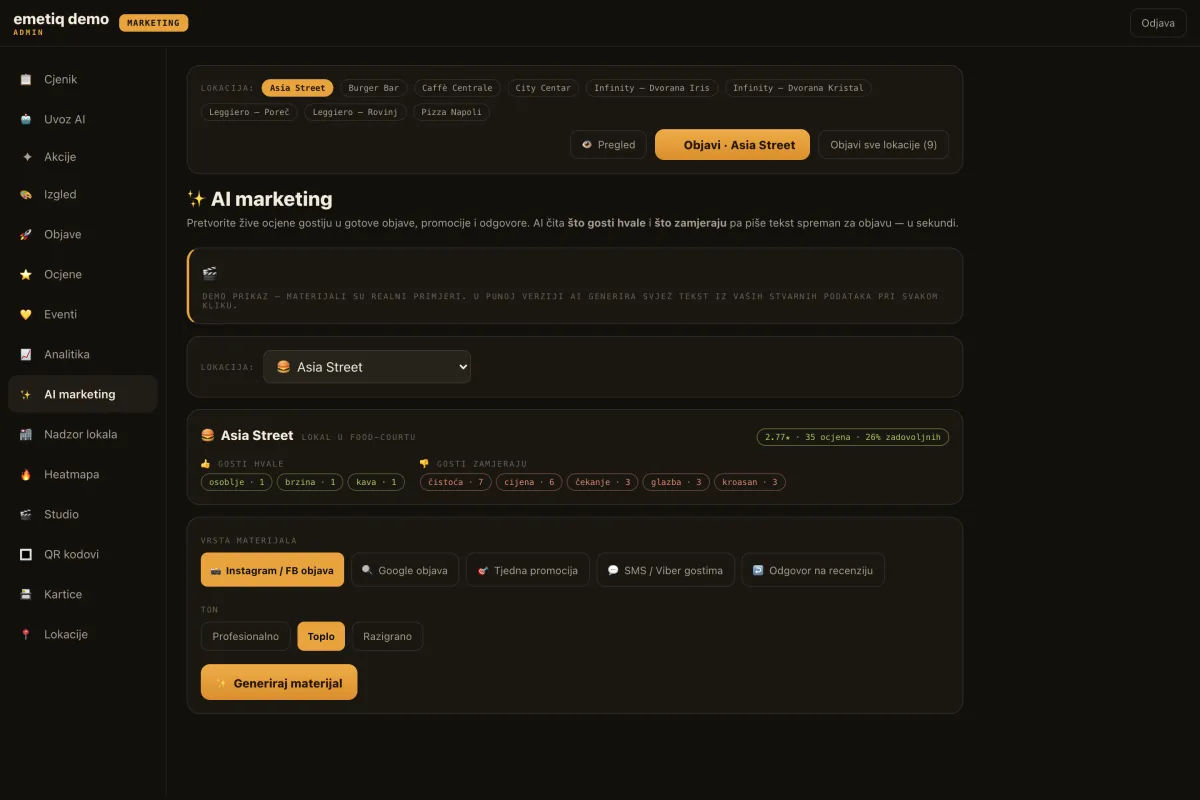
Task: Switch to Infinity – Dvorana Kristal chip
Action: [x=798, y=88]
